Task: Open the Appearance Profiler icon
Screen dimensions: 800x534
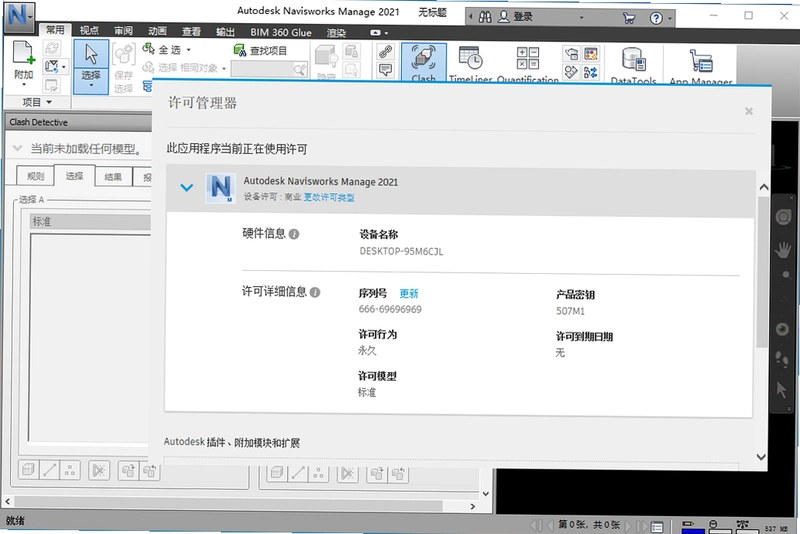Action: tap(591, 54)
